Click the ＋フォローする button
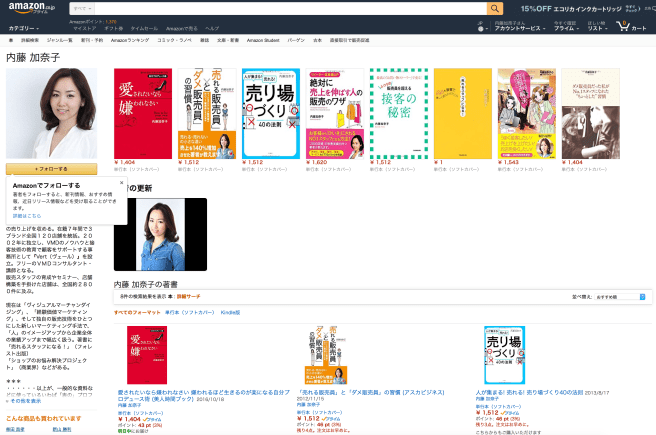The image size is (656, 435). tap(51, 169)
